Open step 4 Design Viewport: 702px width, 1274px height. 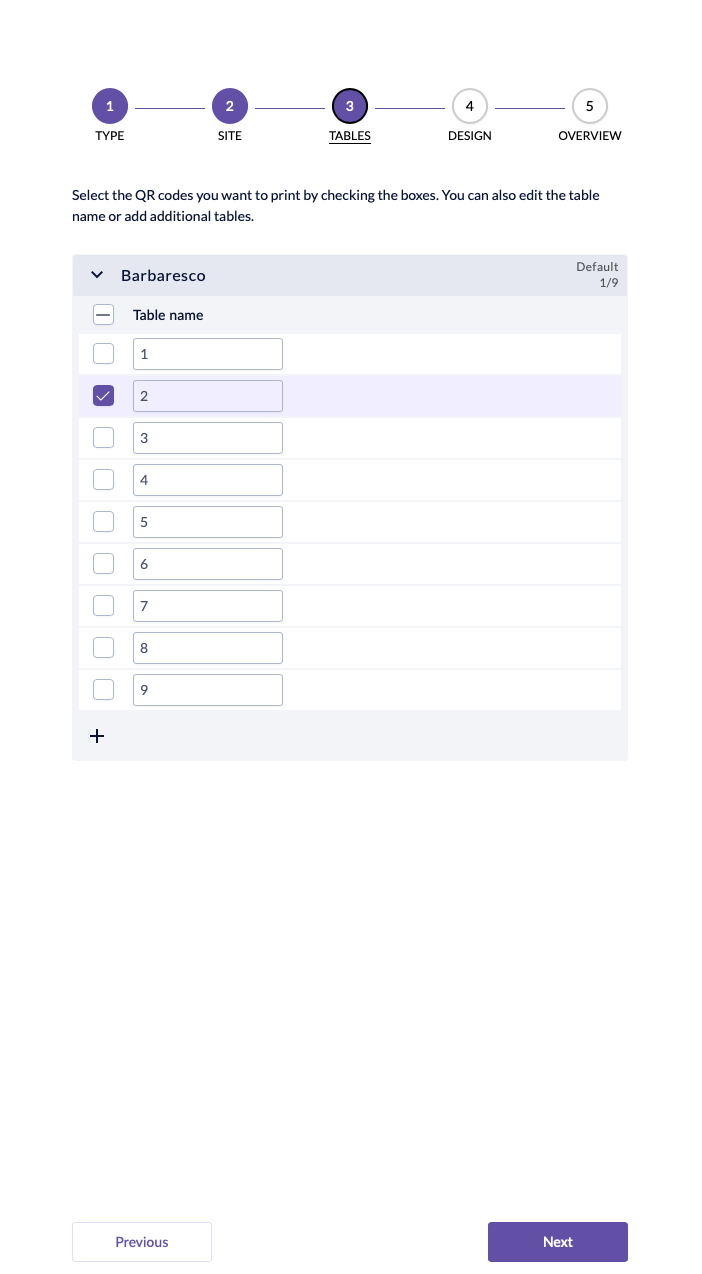pyautogui.click(x=470, y=106)
